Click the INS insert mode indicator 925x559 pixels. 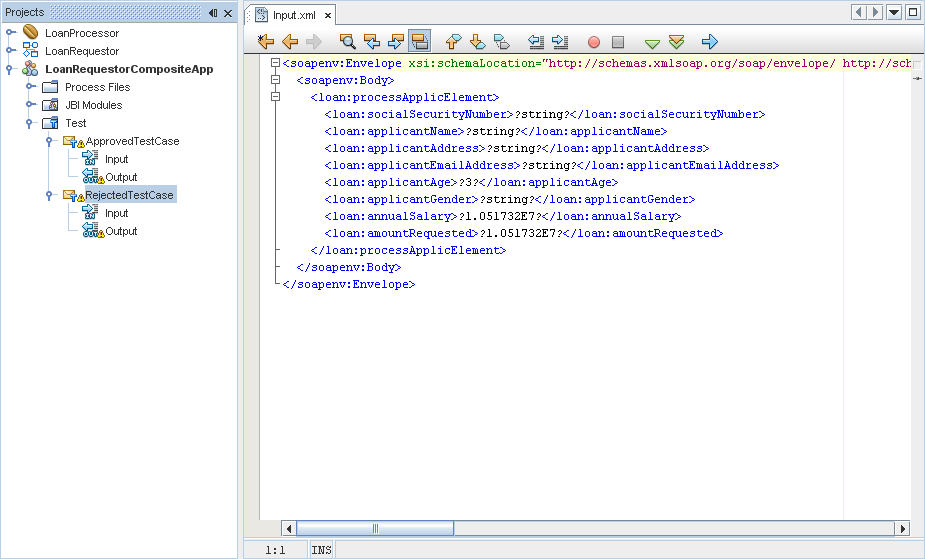tap(322, 550)
